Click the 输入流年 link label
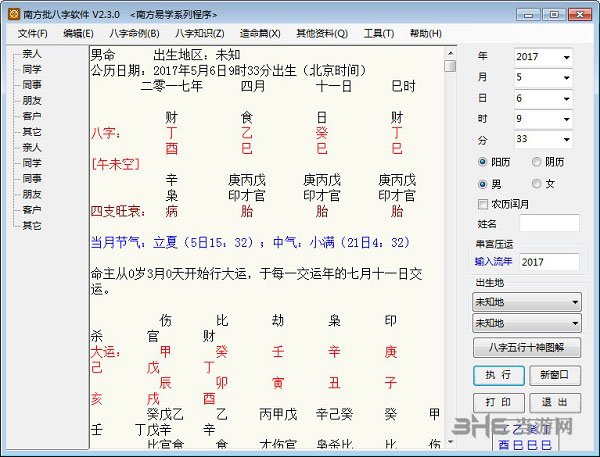The width and height of the screenshot is (600, 457). point(493,262)
